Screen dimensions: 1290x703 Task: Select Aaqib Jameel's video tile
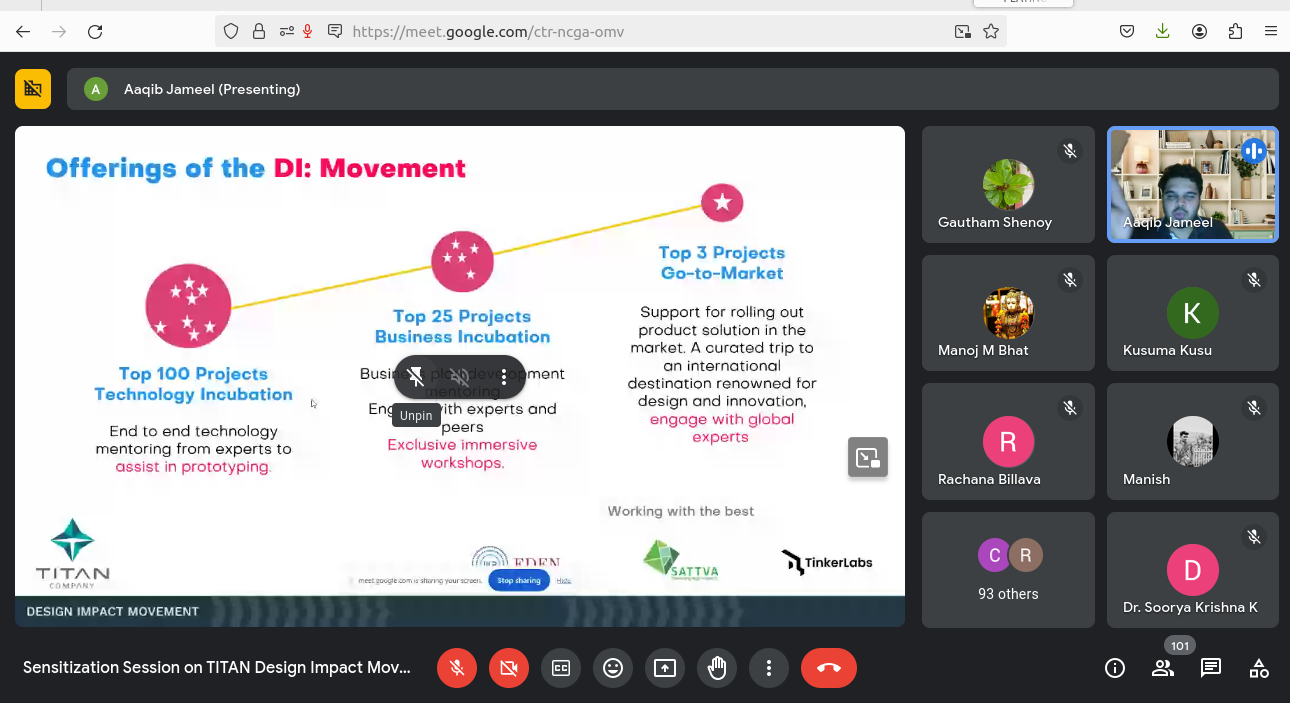click(1192, 184)
